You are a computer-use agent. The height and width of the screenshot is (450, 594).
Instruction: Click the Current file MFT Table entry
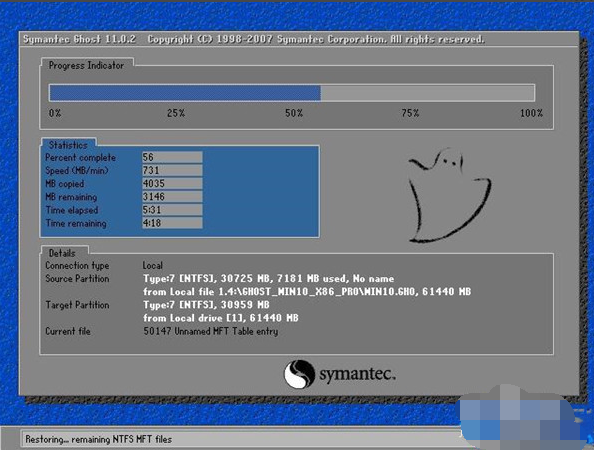pyautogui.click(x=211, y=331)
